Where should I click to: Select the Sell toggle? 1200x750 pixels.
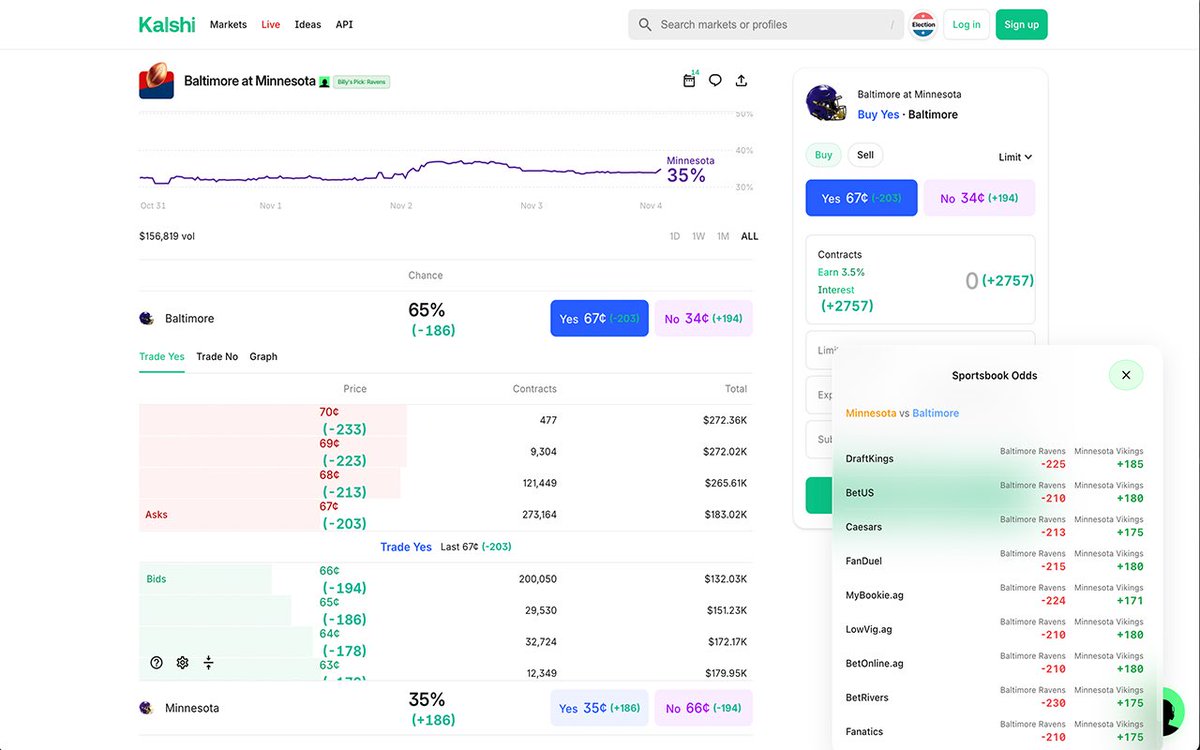(865, 155)
